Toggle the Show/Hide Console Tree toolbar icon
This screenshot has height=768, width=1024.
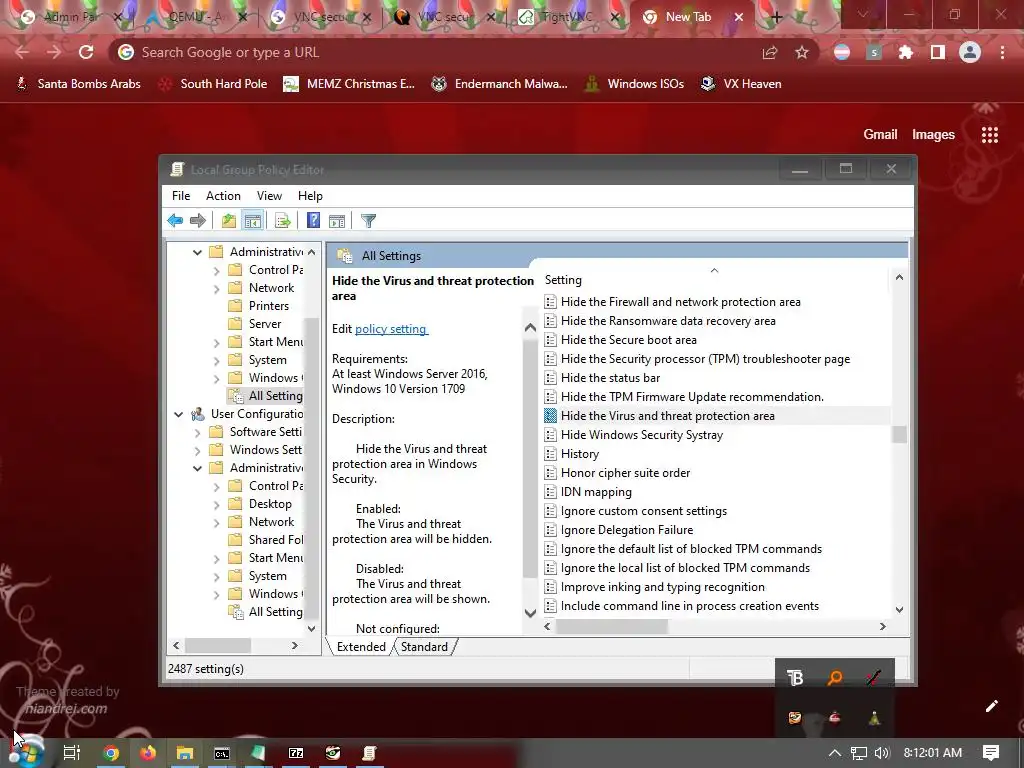(253, 221)
